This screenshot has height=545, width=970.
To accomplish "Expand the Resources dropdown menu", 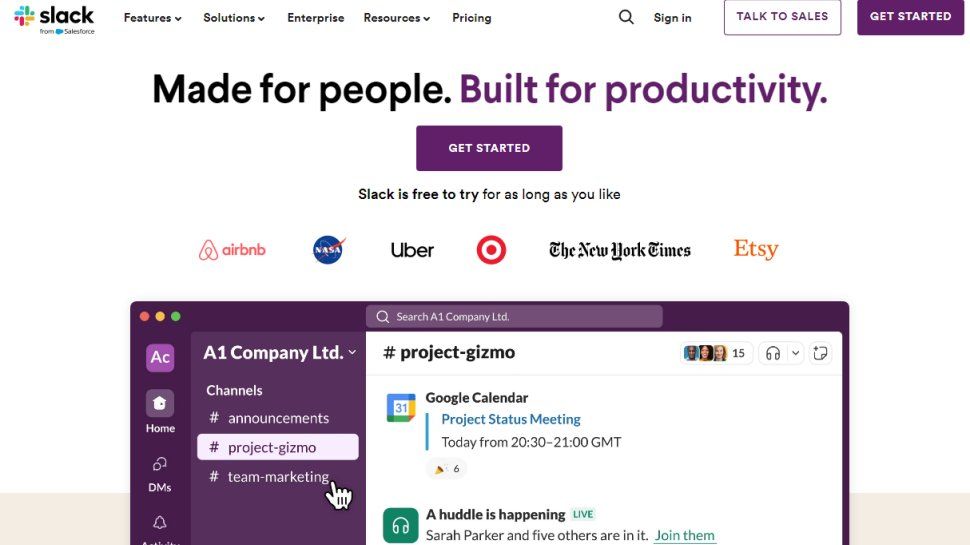I will click(x=397, y=18).
